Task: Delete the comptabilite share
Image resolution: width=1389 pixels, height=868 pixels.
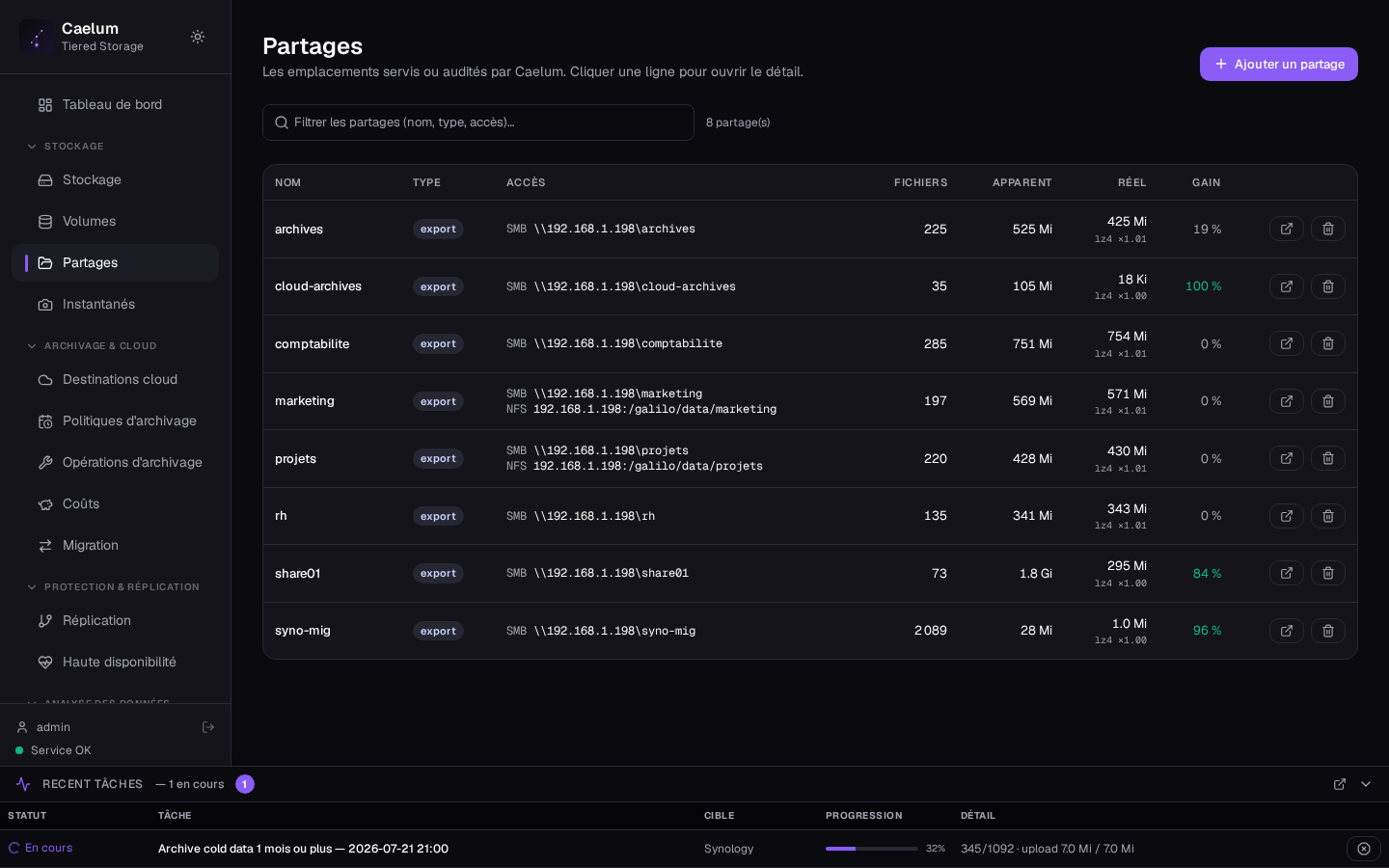Action: point(1328,343)
